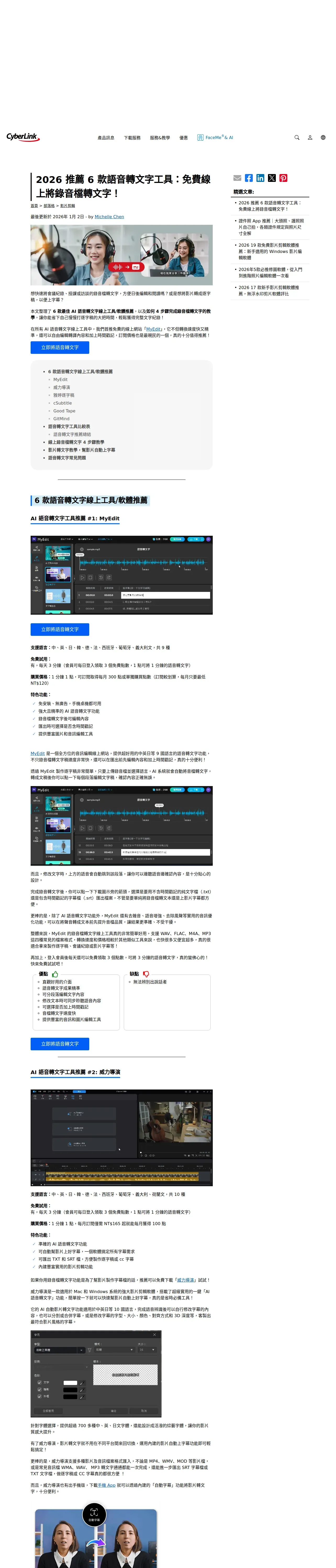Image resolution: width=336 pixels, height=1568 pixels.
Task: Open sidebar article 2026 19 款免費影片剪輯軟體推薦
Action: [270, 251]
